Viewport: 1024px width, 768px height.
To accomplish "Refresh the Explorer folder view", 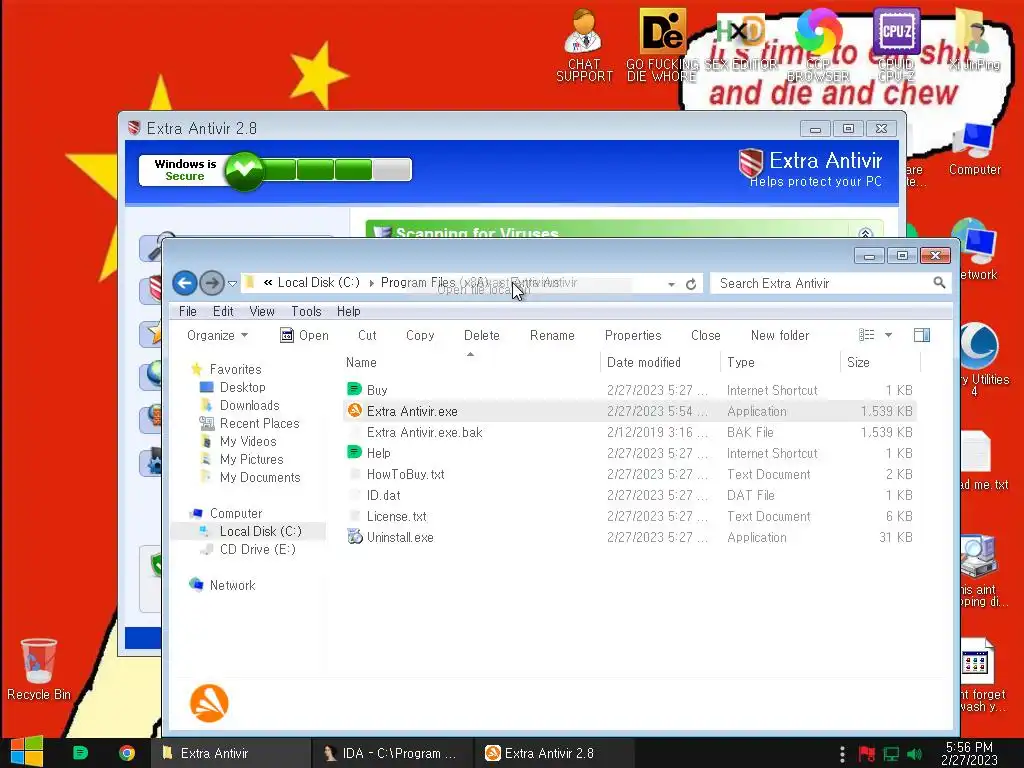I will click(x=691, y=284).
